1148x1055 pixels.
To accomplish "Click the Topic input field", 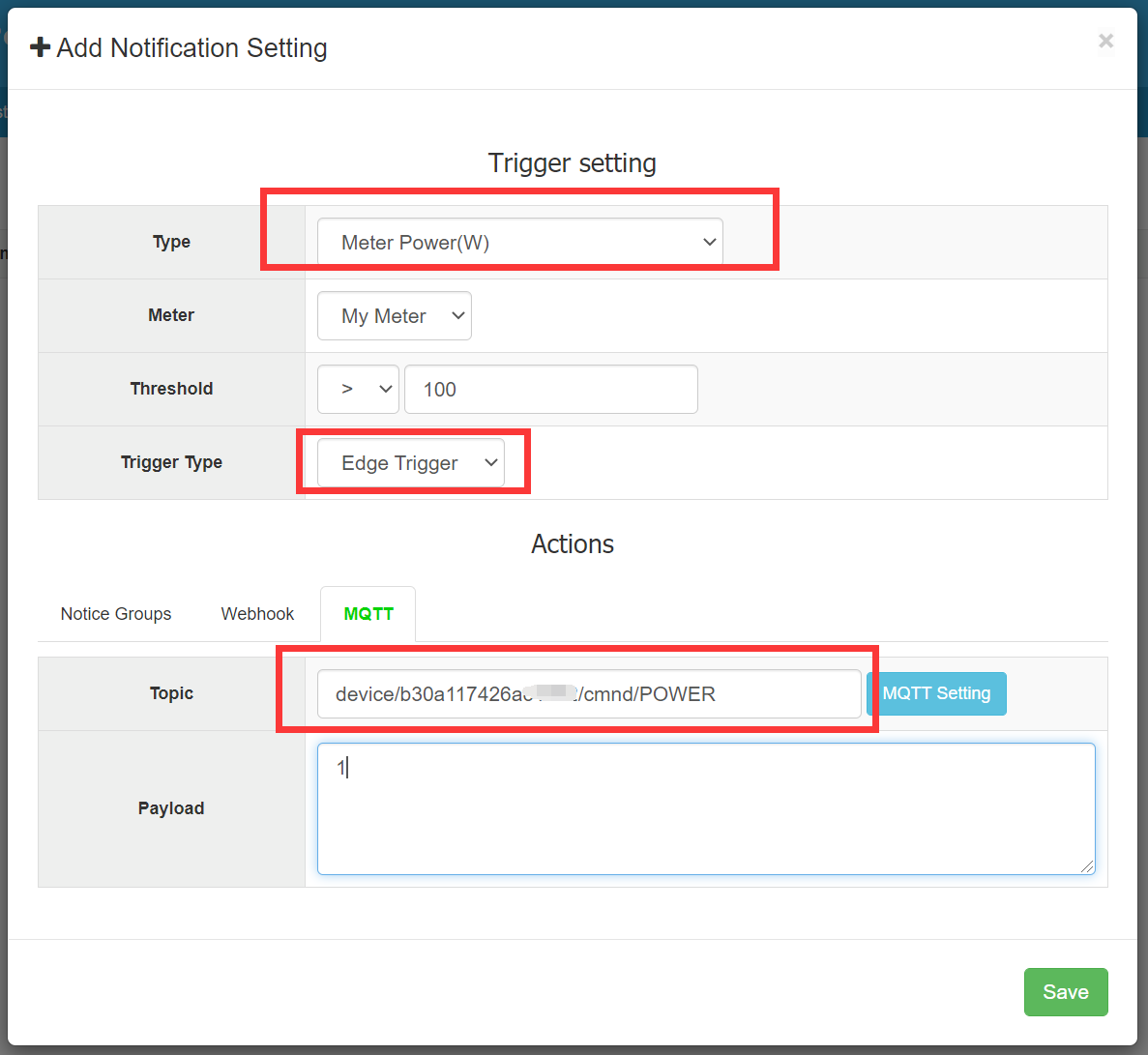I will 588,694.
